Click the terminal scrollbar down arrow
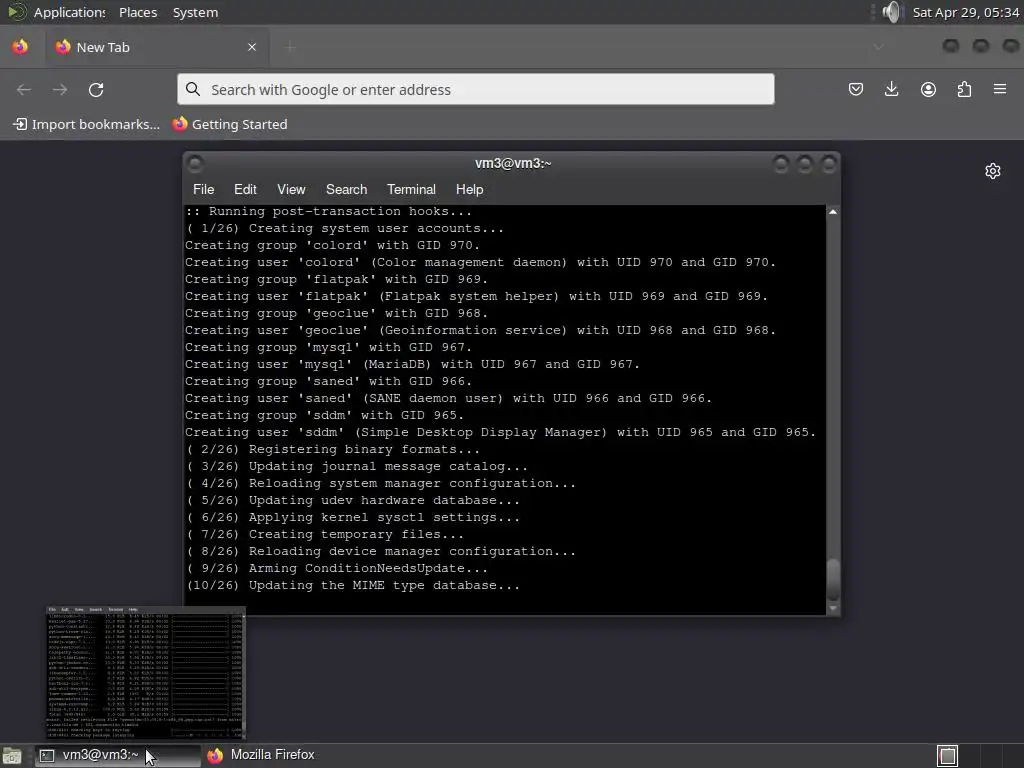1024x768 pixels. (x=833, y=608)
